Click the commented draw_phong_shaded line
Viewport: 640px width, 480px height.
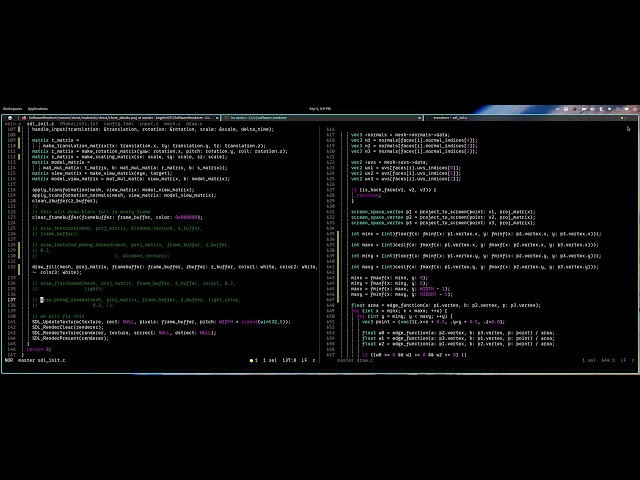136,300
